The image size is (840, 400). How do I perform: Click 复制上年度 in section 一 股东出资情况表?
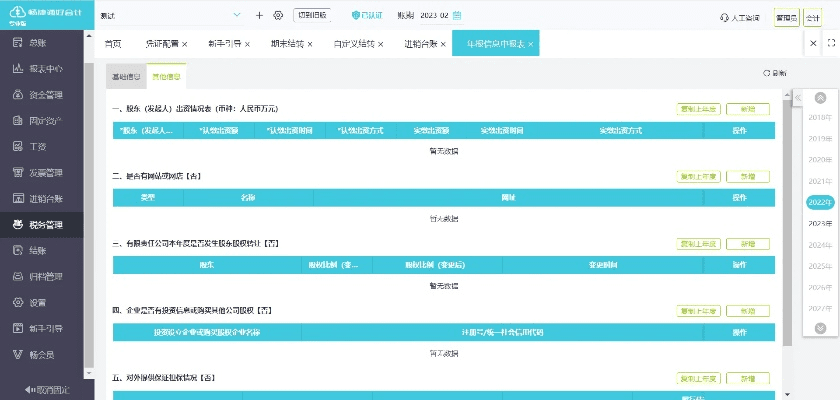pyautogui.click(x=699, y=109)
